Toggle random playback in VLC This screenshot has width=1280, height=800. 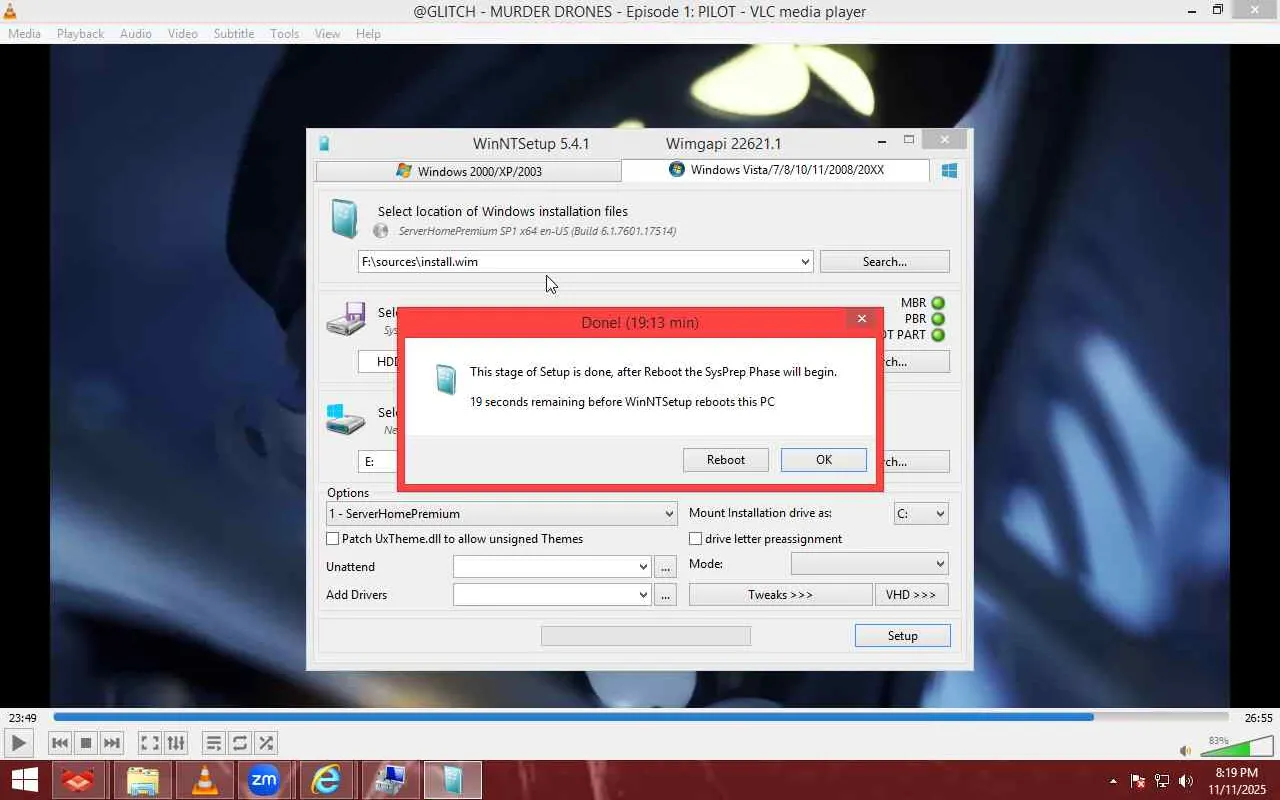[x=266, y=743]
